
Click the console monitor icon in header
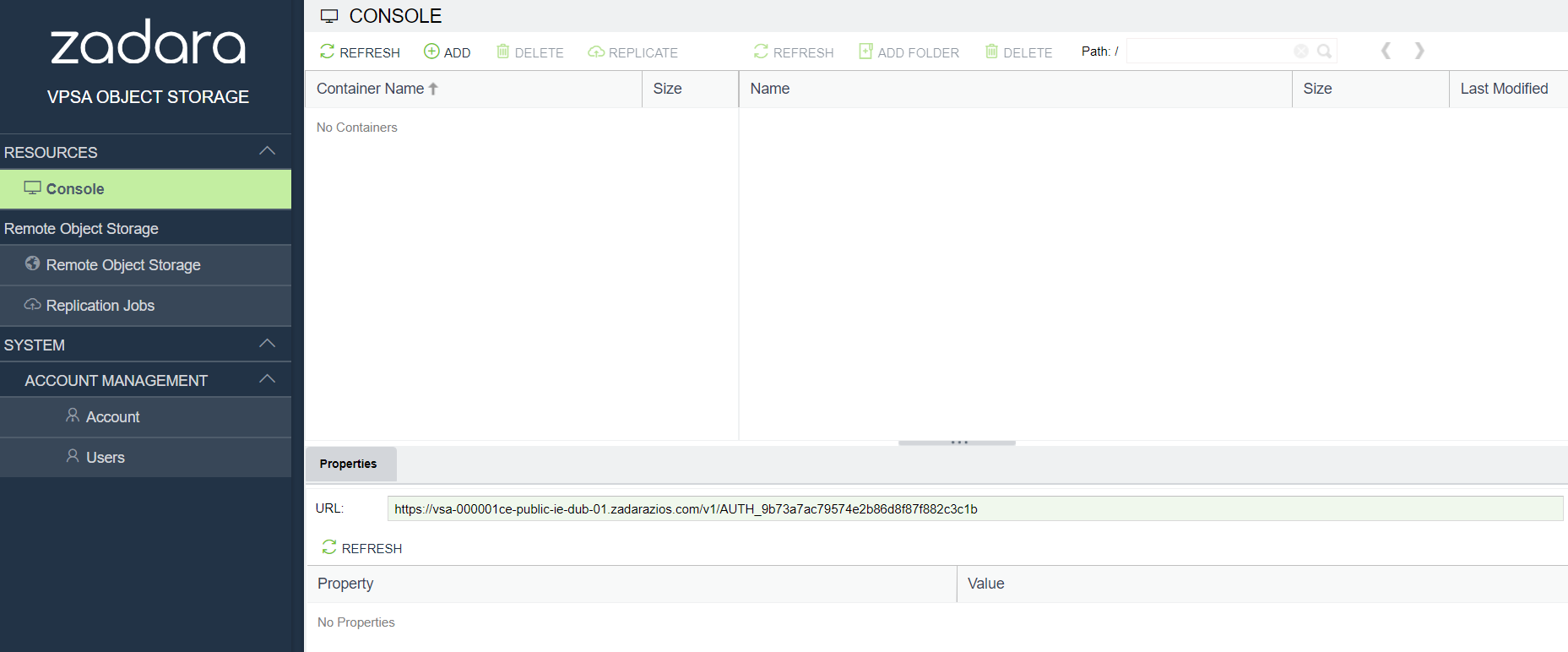329,16
